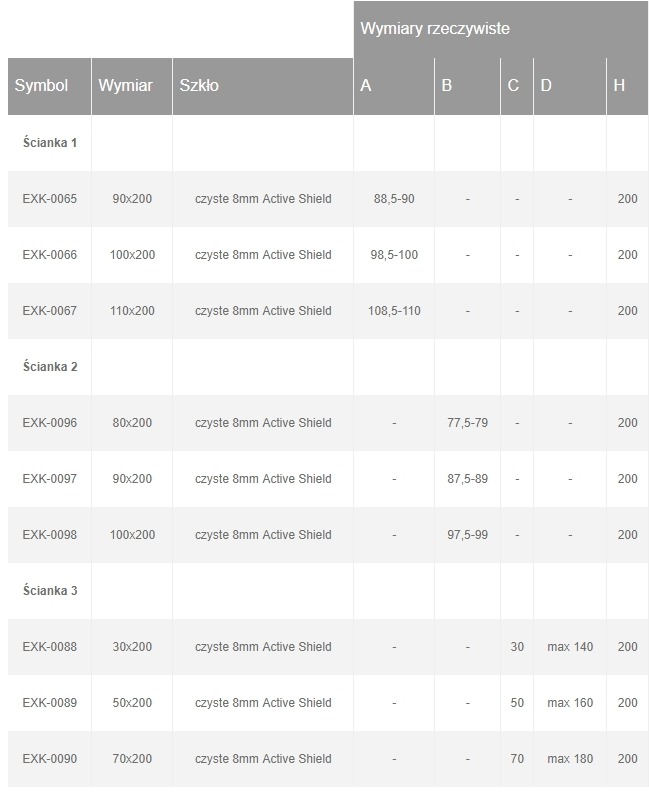
Task: Click the 77,5-79 dimension value
Action: pyautogui.click(x=467, y=423)
